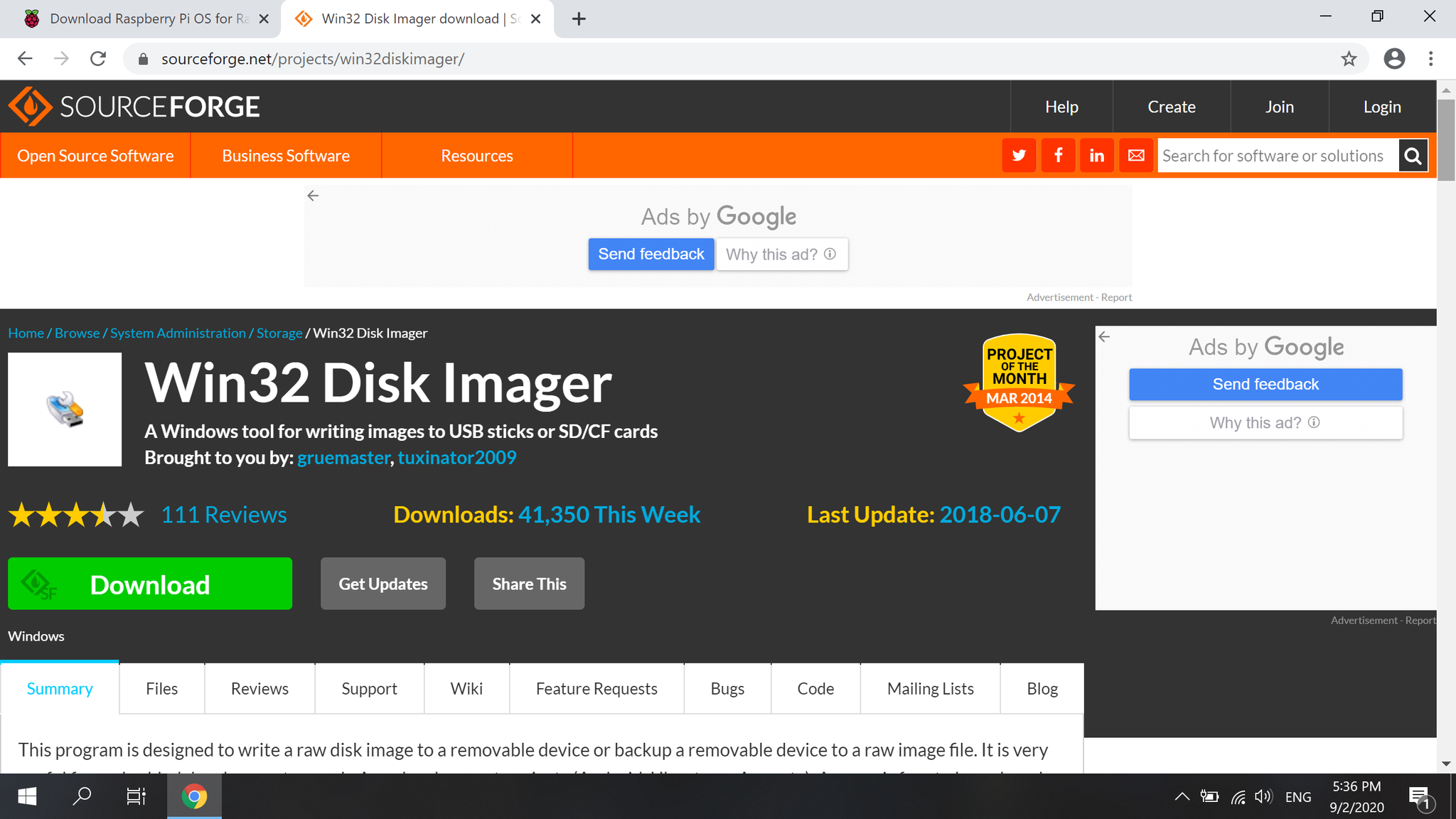Screen dimensions: 1456x819
Task: Open the Chrome profile avatar
Action: pyautogui.click(x=1394, y=59)
